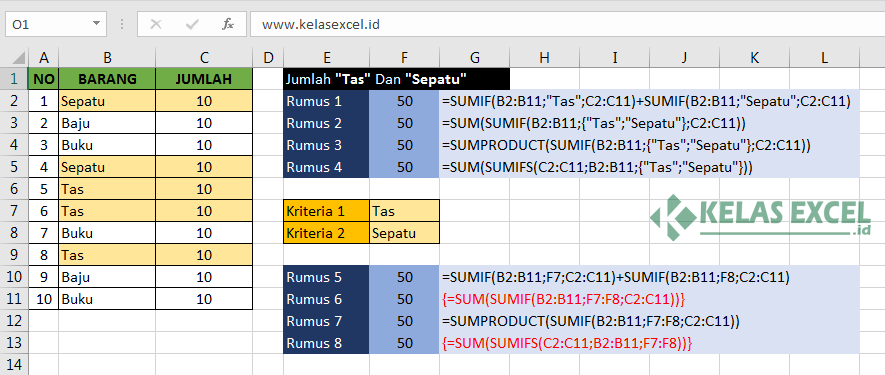Screen dimensions: 885x375
Task: Click the SUM(SUMIF array constant formula text
Action: [x=594, y=124]
